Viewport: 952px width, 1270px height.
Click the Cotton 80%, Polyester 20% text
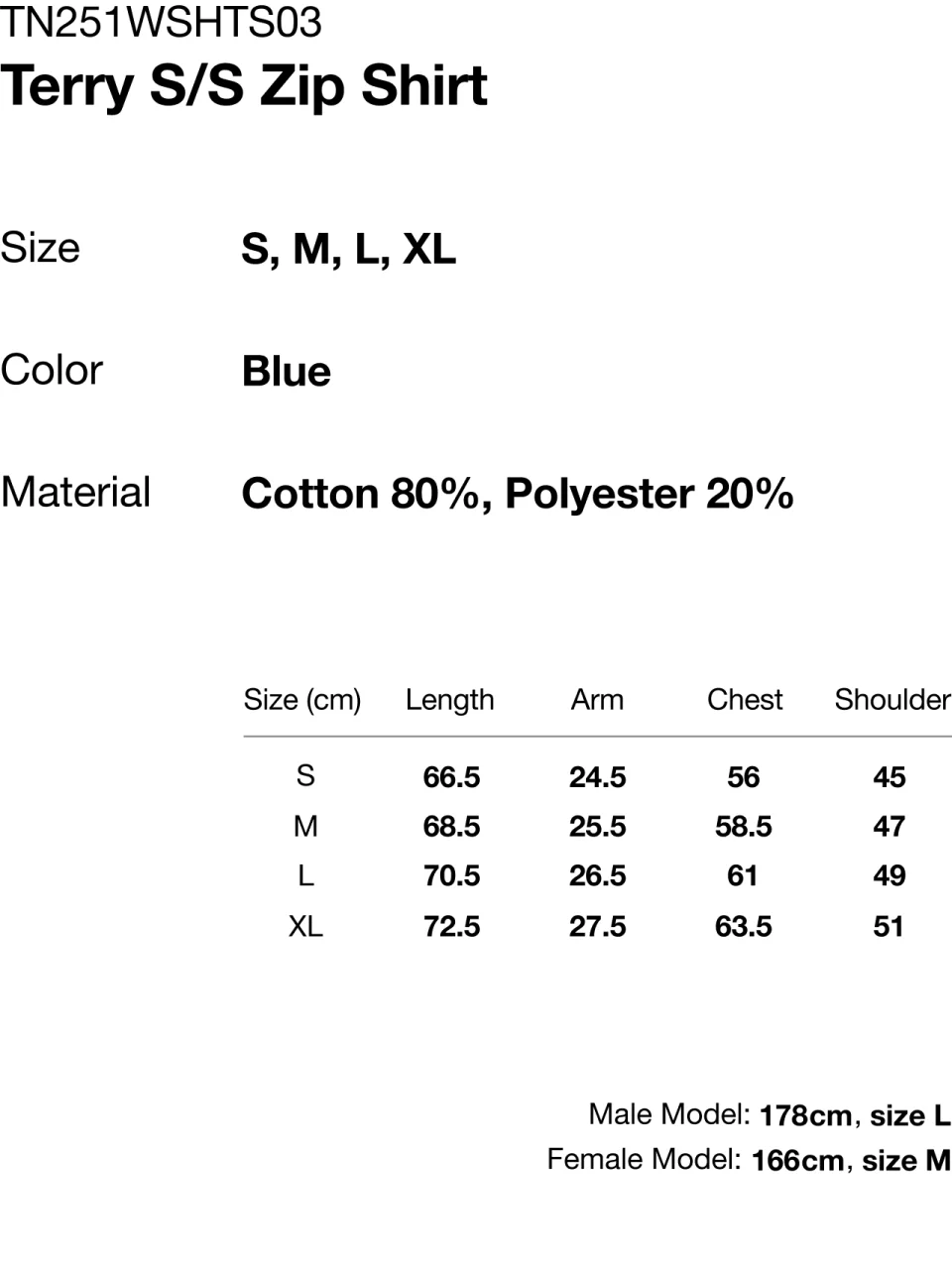click(x=518, y=494)
